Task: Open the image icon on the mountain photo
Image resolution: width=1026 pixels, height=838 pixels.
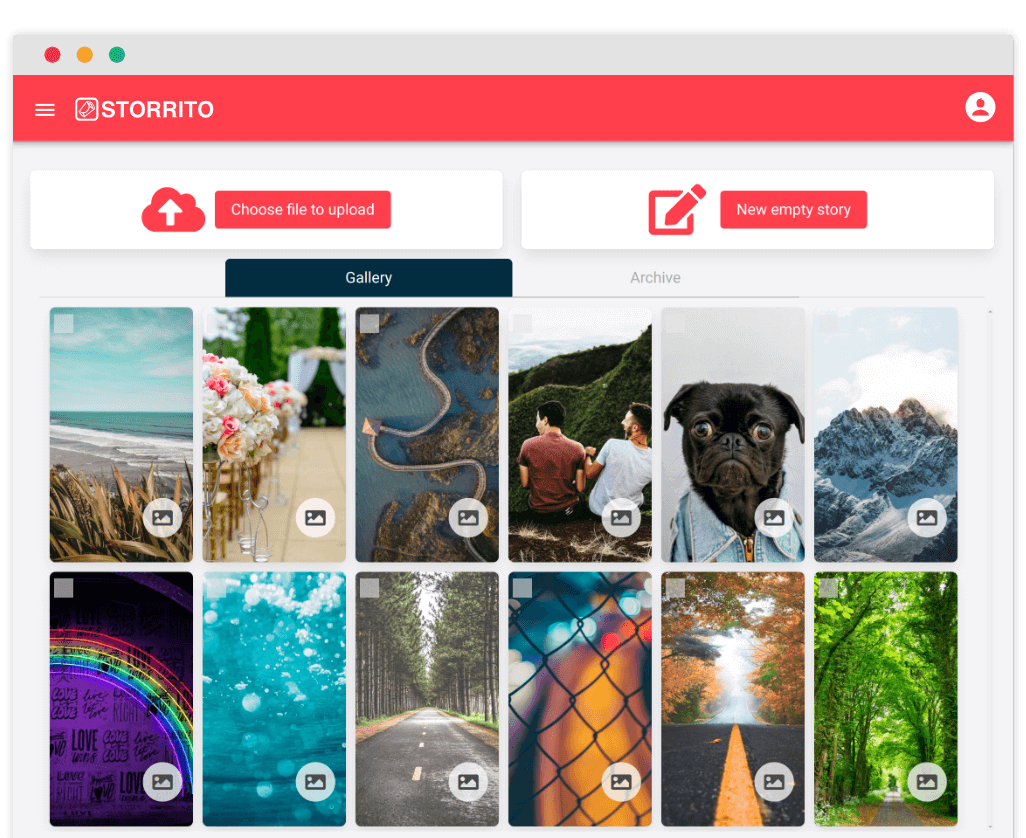Action: click(x=927, y=518)
